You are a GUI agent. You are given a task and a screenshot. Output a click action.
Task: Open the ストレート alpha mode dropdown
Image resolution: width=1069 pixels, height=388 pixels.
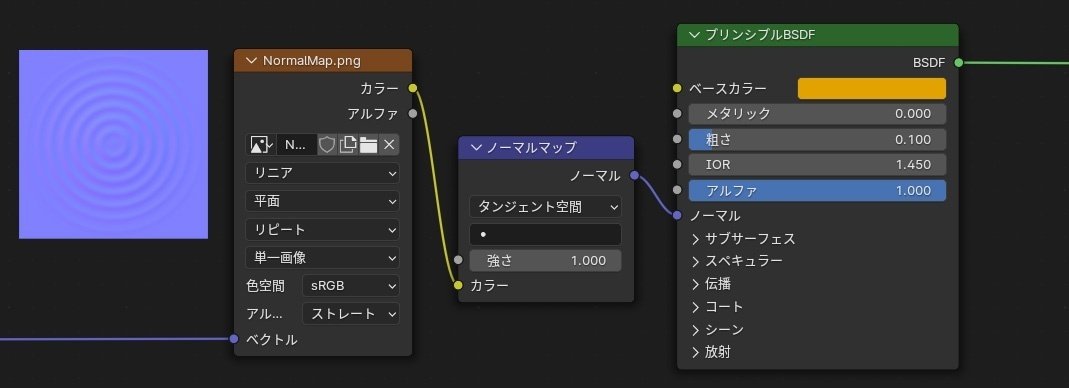pyautogui.click(x=351, y=314)
